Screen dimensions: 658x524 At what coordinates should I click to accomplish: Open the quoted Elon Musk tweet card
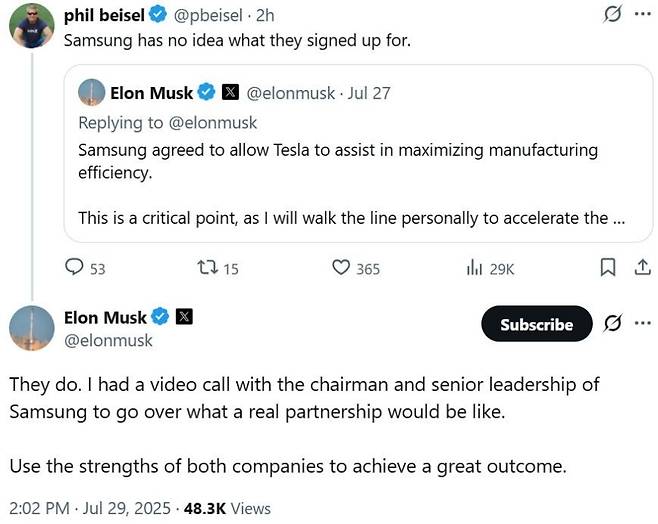358,154
